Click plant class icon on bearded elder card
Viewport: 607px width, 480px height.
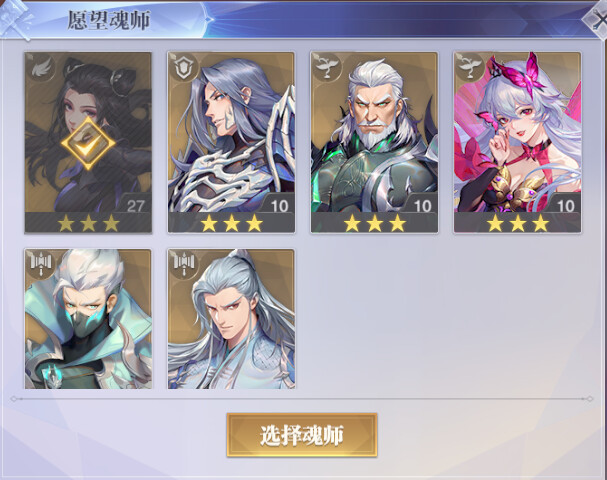pos(326,68)
